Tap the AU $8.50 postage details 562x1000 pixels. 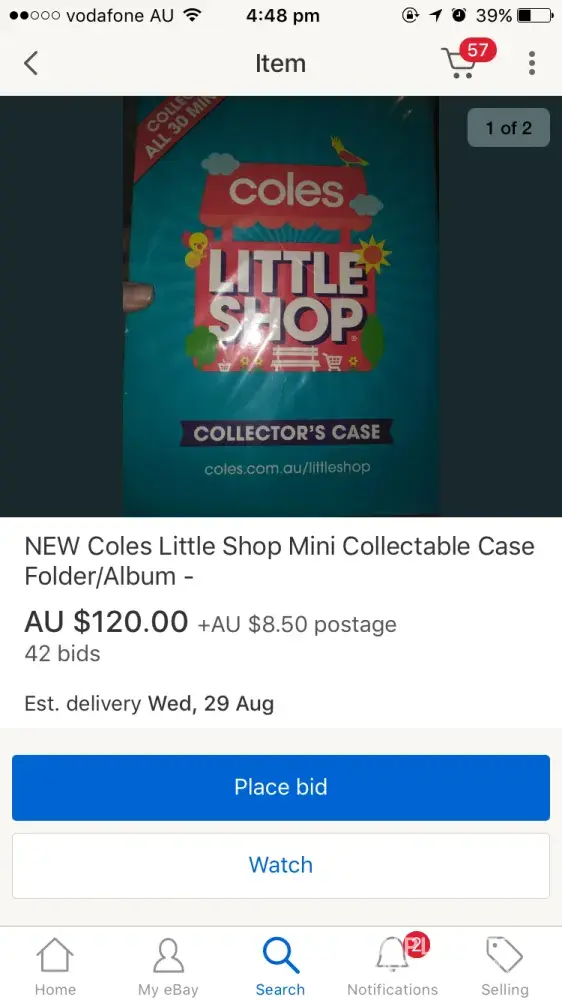pyautogui.click(x=297, y=624)
